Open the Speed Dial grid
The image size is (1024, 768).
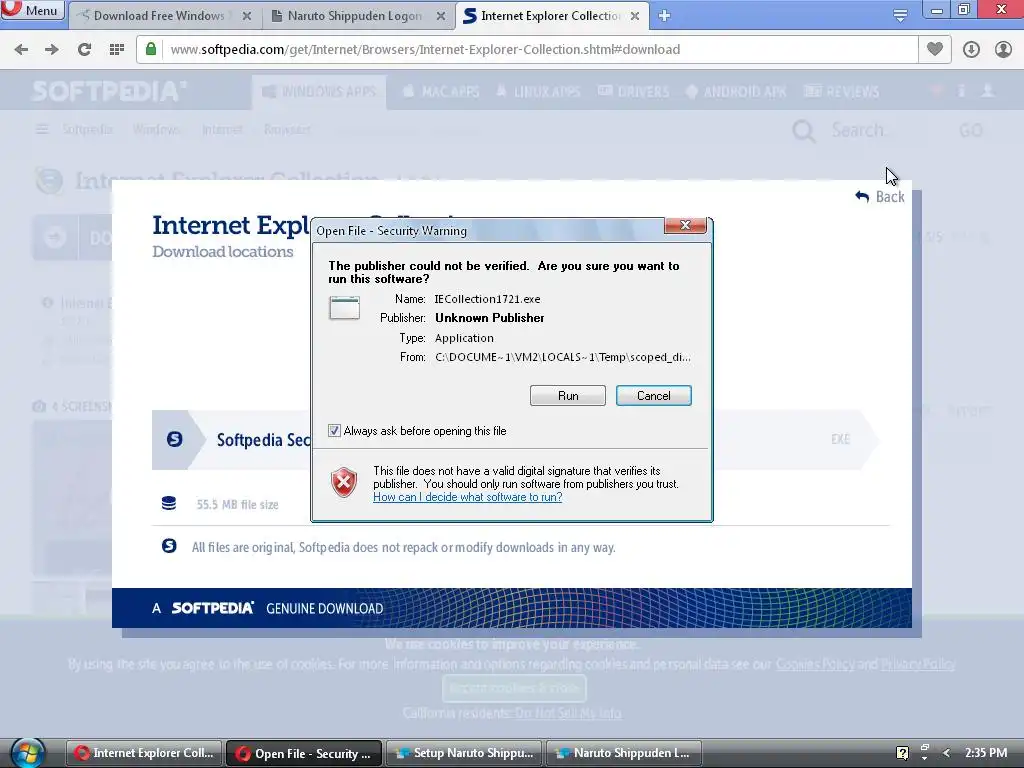coord(116,50)
